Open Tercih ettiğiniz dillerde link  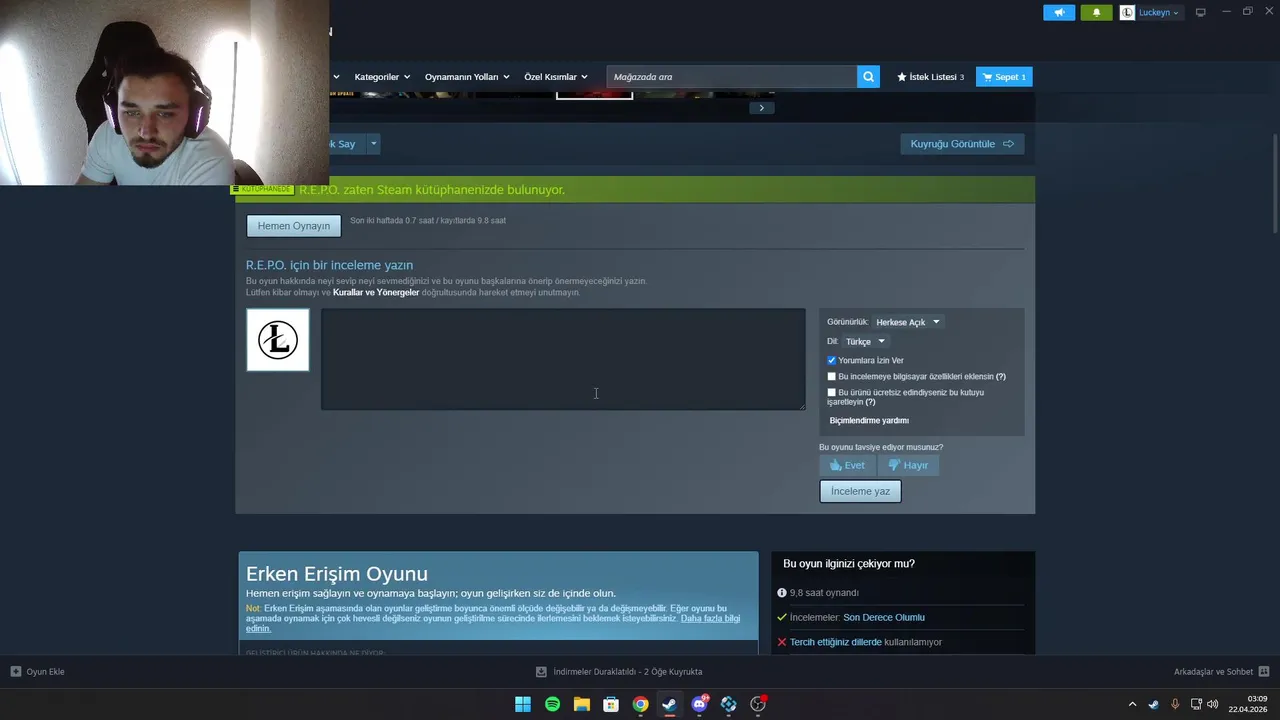click(x=836, y=642)
